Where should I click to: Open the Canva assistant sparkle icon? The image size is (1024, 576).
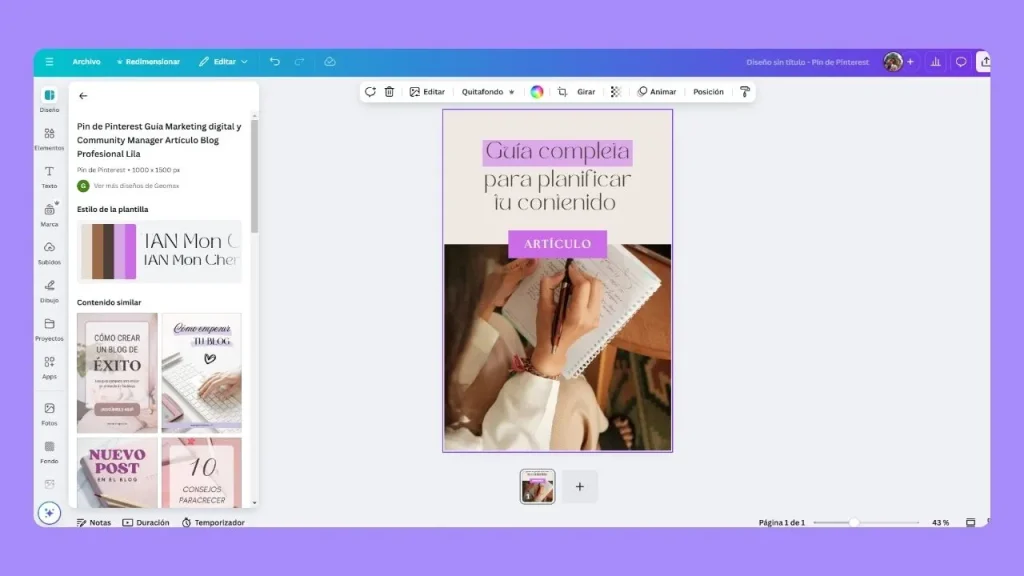[48, 512]
